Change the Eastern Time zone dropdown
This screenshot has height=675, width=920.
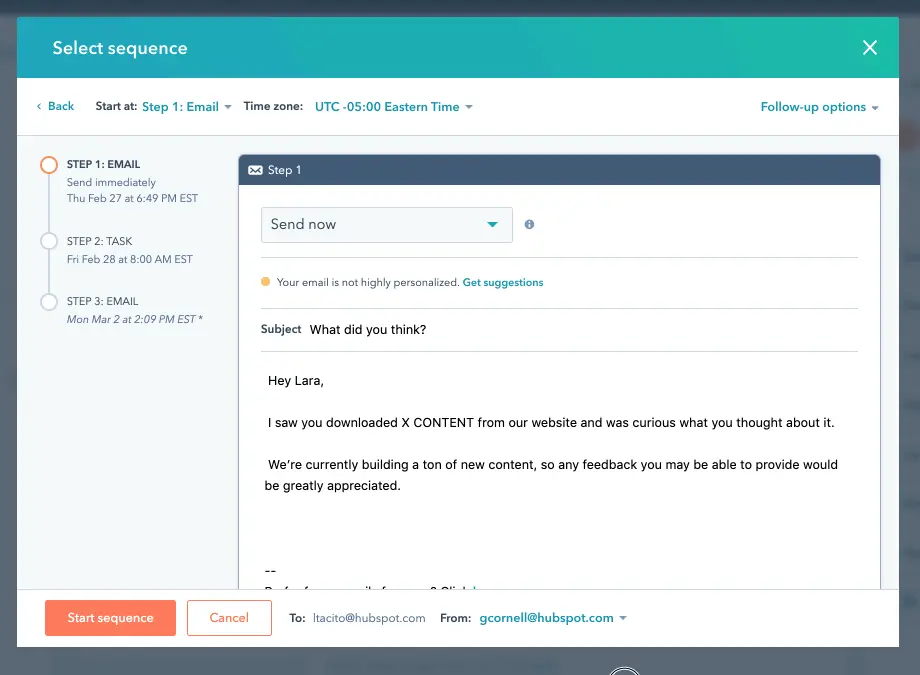393,107
